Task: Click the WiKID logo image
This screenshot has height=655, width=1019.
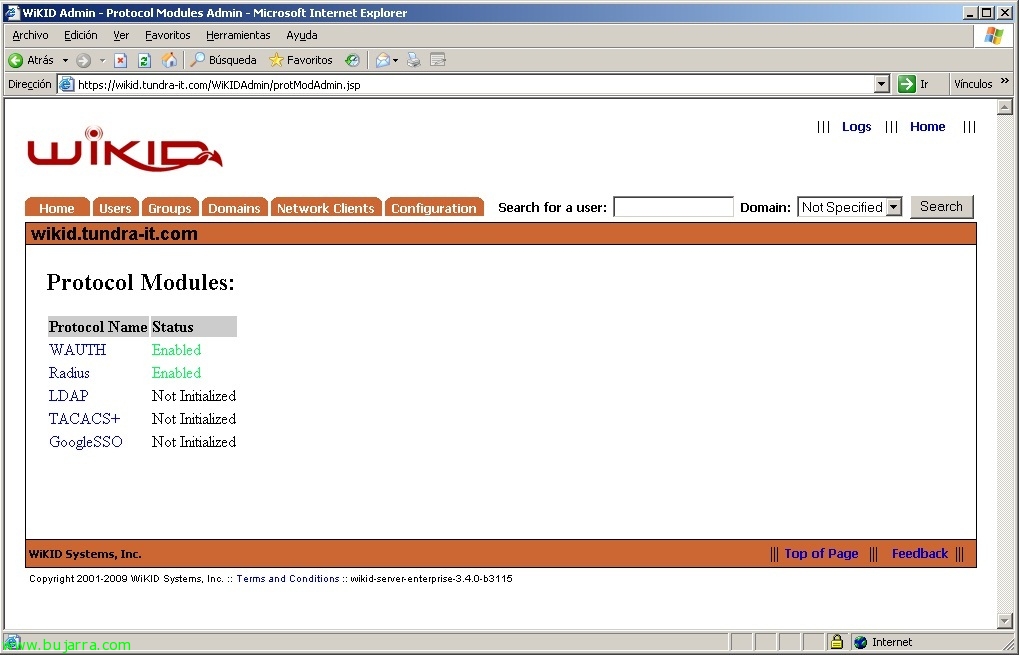Action: [125, 149]
